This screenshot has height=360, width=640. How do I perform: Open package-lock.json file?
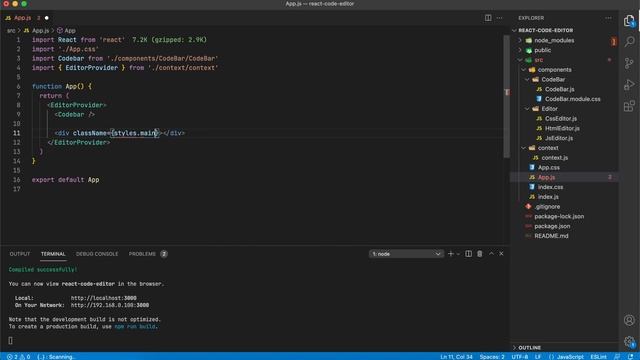[559, 217]
